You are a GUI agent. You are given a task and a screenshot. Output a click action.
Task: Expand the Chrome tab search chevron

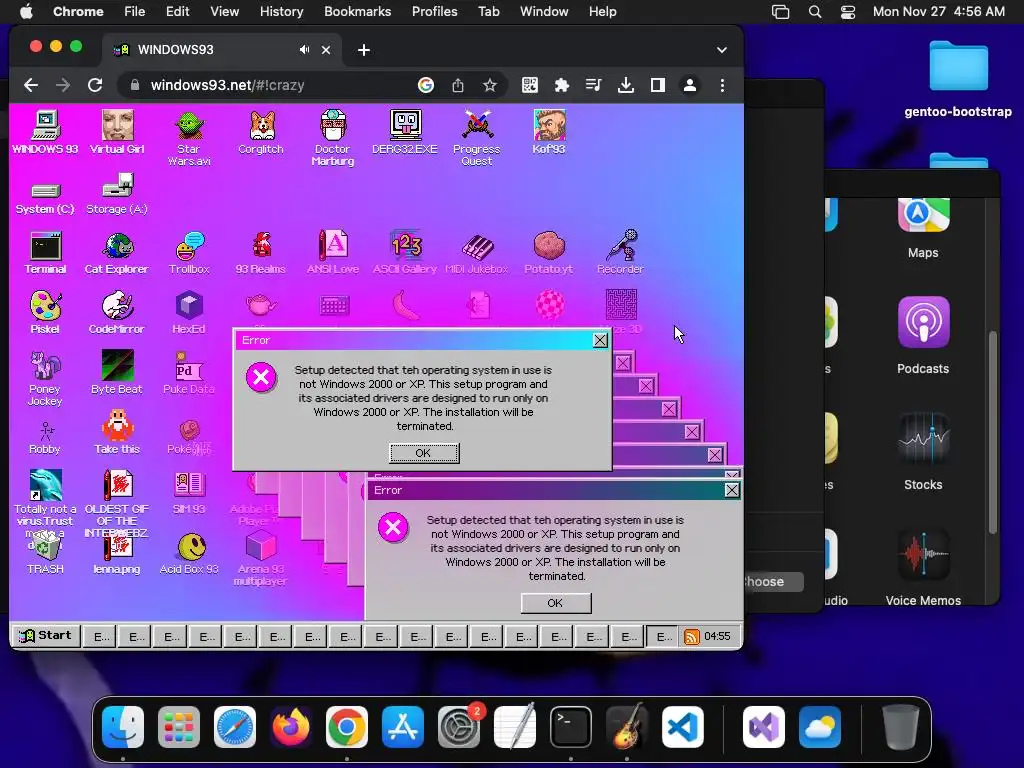[x=722, y=50]
